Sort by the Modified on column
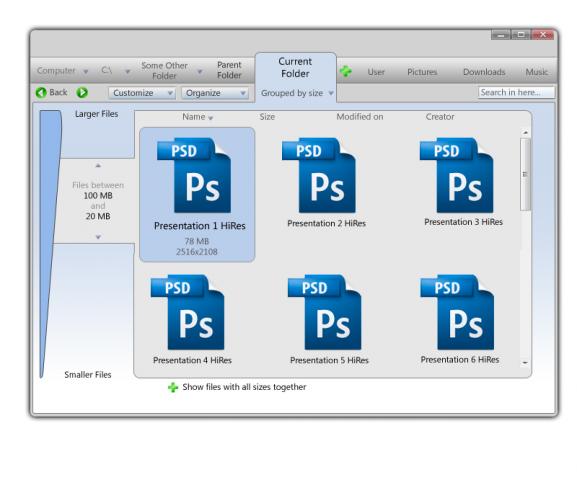Screen dimensions: 577x480 pos(360,117)
